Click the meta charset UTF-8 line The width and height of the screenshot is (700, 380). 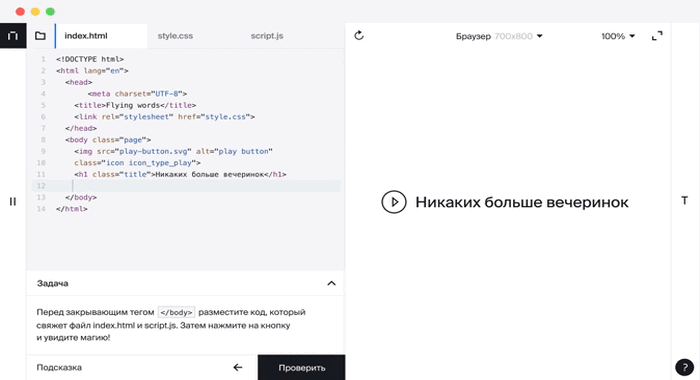pyautogui.click(x=138, y=94)
